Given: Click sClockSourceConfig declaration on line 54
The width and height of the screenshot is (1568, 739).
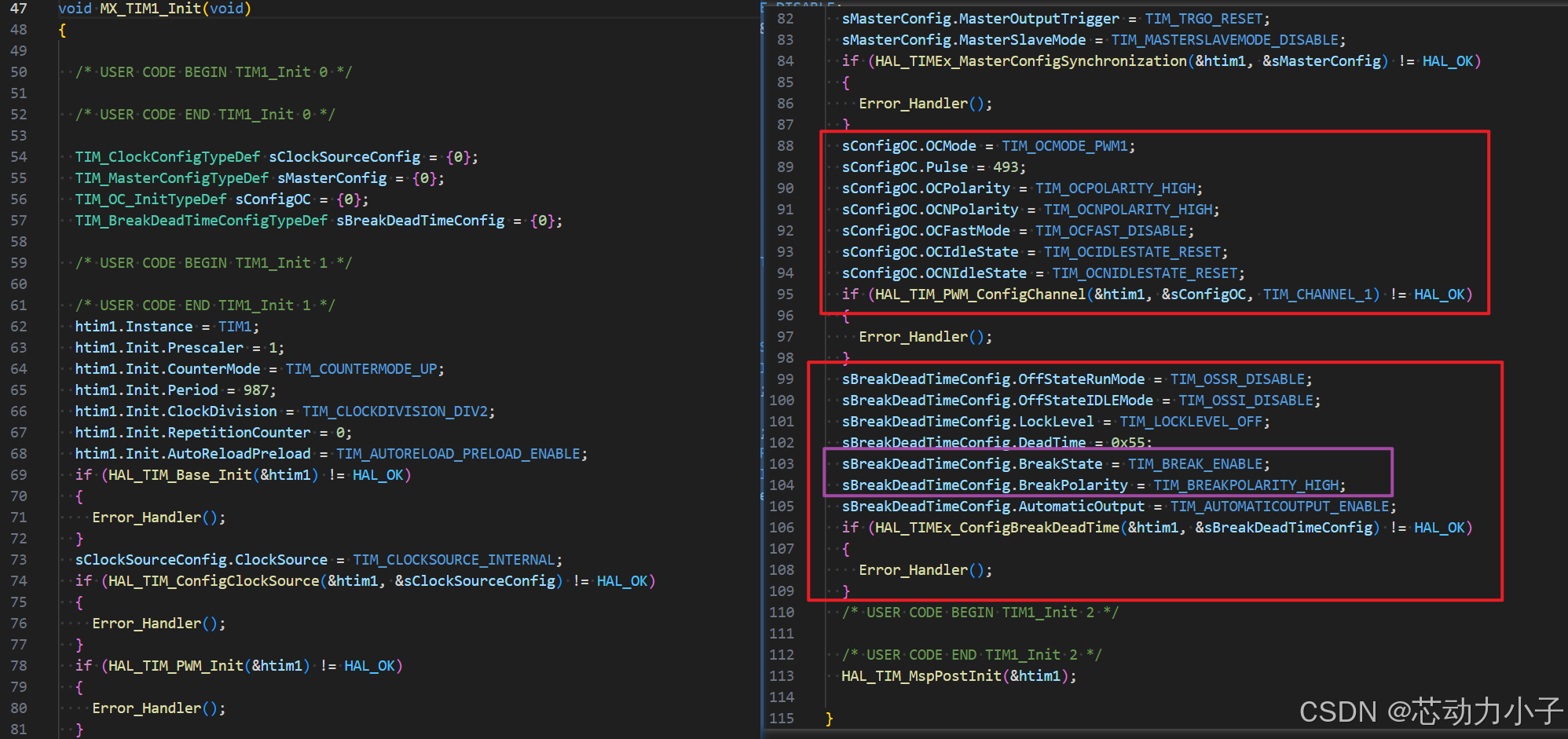Looking at the screenshot, I should (x=344, y=157).
